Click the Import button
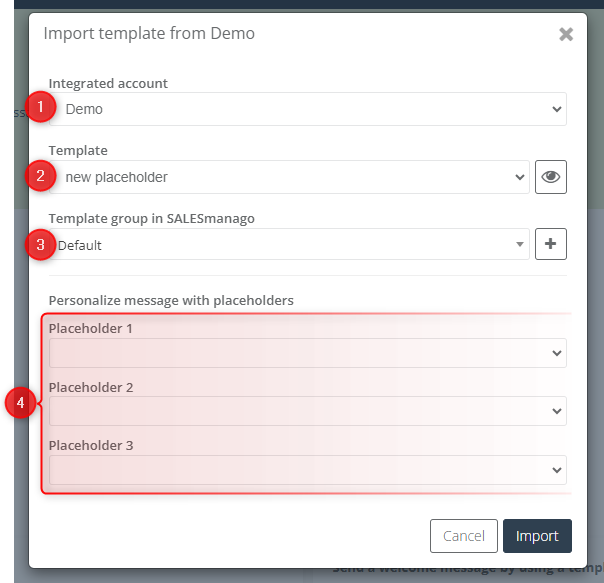The image size is (604, 583). [537, 536]
